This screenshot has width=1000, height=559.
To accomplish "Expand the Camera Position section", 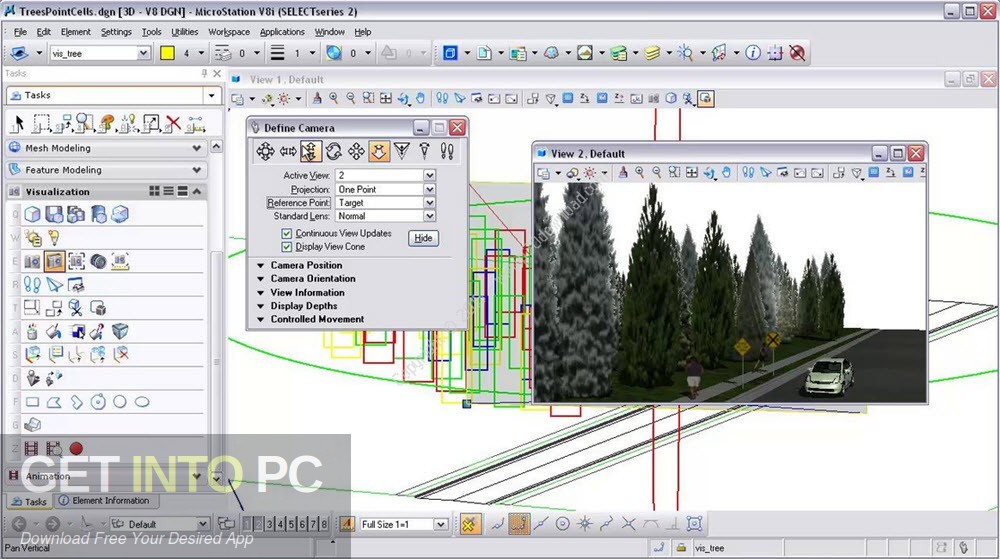I will [260, 265].
